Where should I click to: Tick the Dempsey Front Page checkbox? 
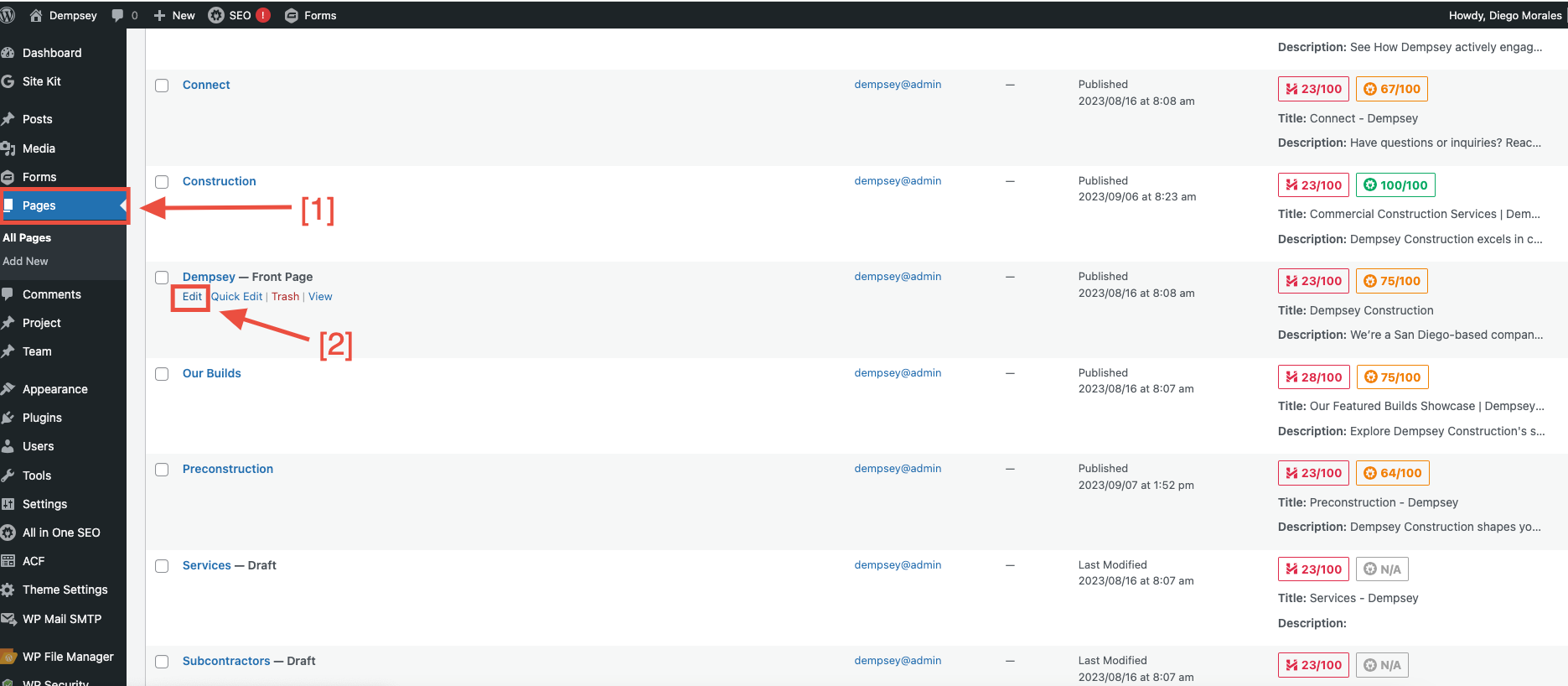(x=162, y=278)
